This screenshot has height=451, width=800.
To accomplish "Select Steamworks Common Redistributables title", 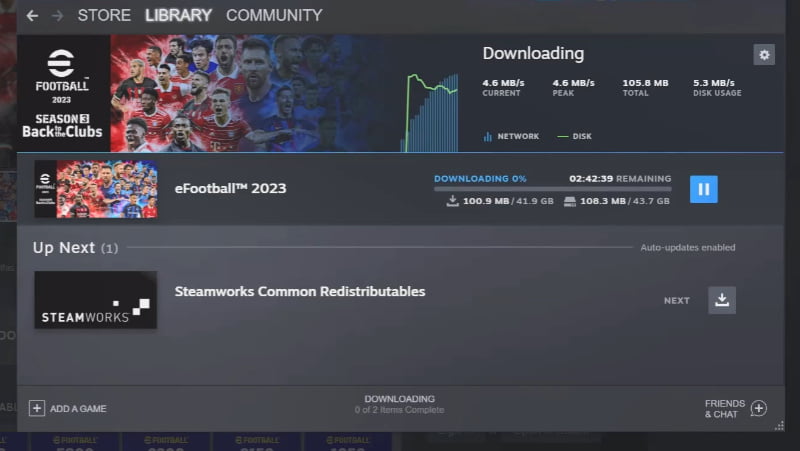I will point(300,291).
